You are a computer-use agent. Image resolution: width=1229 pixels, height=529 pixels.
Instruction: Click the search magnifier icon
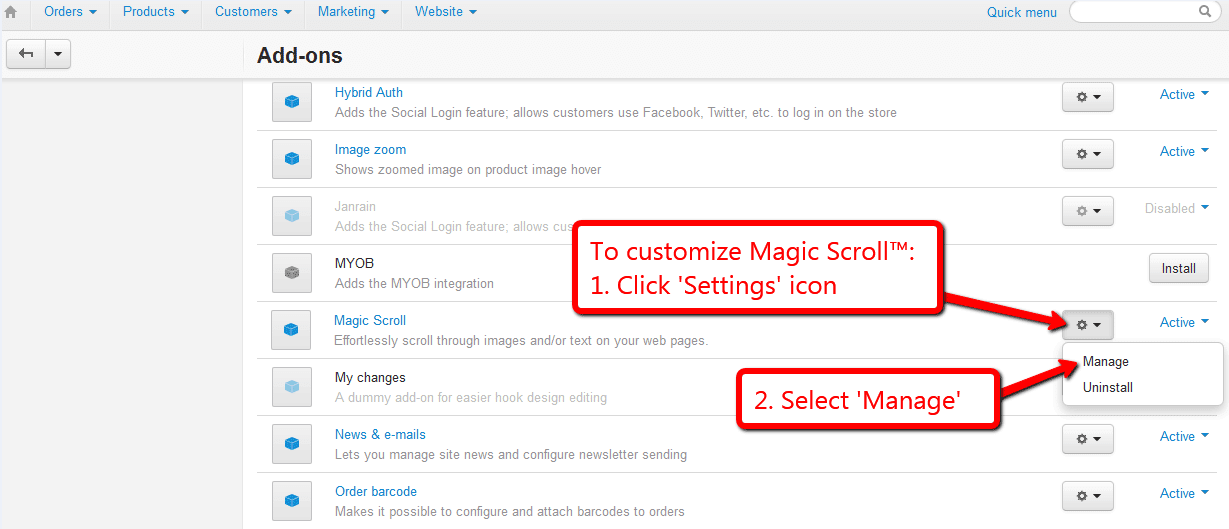tap(1205, 12)
